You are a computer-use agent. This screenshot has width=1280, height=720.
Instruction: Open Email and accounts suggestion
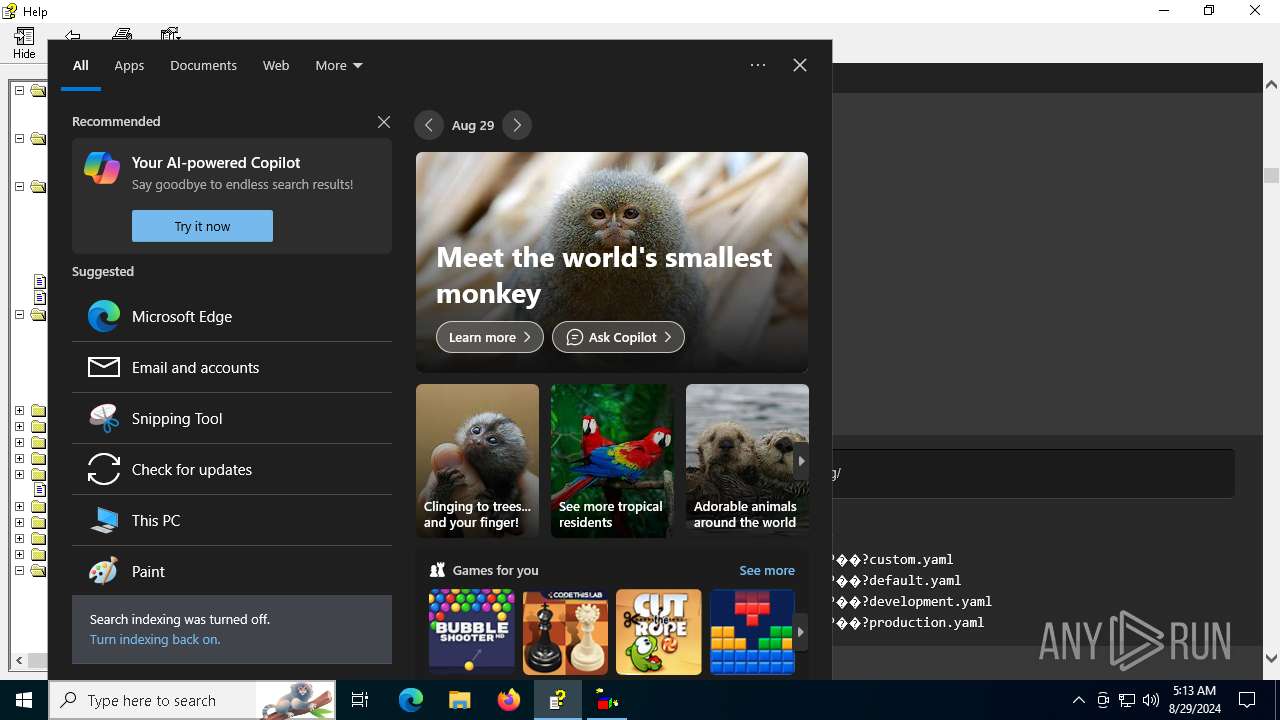point(232,367)
